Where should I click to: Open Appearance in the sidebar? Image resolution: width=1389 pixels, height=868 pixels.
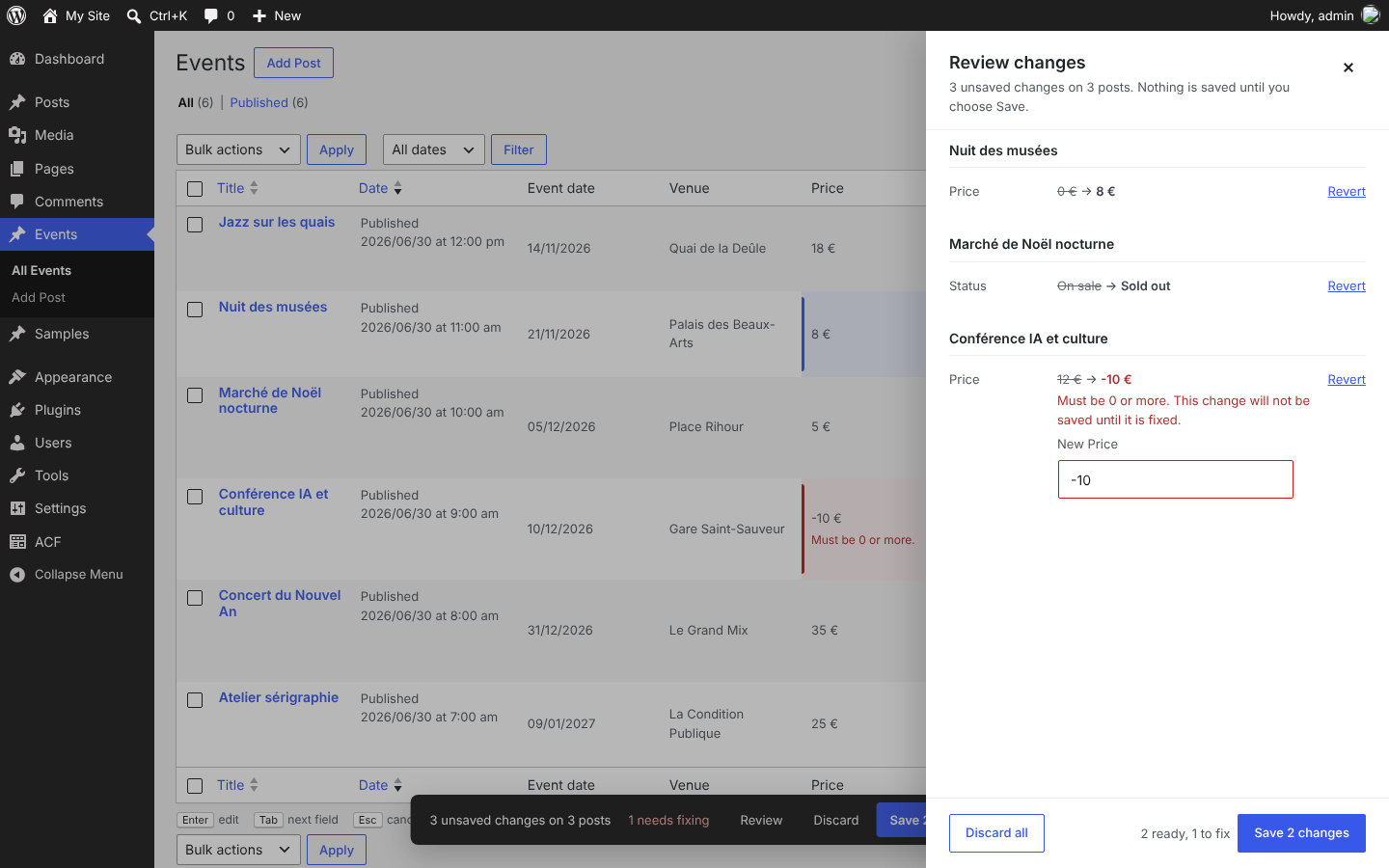coord(77,377)
